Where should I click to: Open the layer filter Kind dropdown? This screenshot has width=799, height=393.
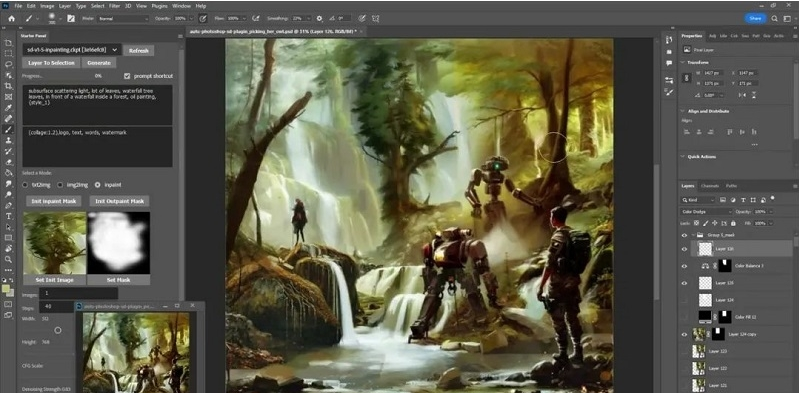pyautogui.click(x=699, y=200)
